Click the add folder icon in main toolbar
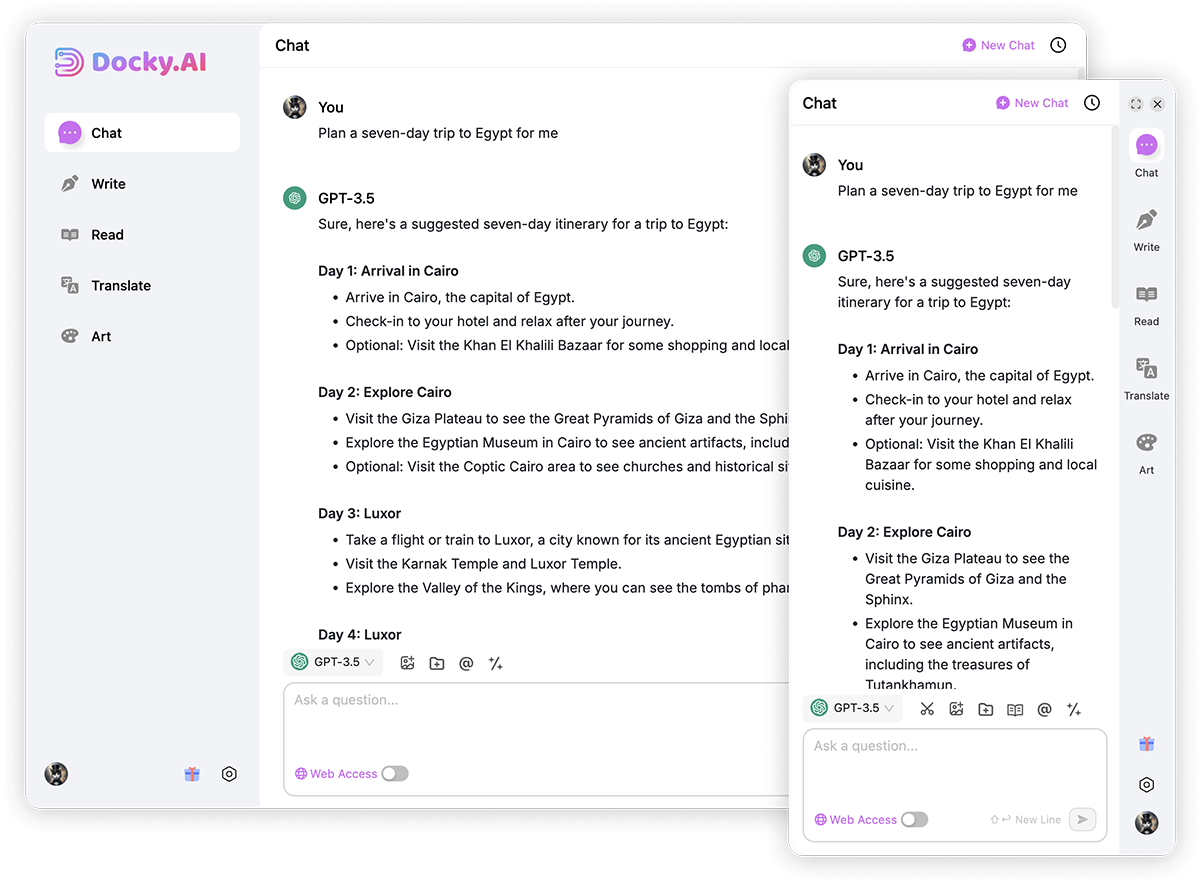 tap(437, 663)
